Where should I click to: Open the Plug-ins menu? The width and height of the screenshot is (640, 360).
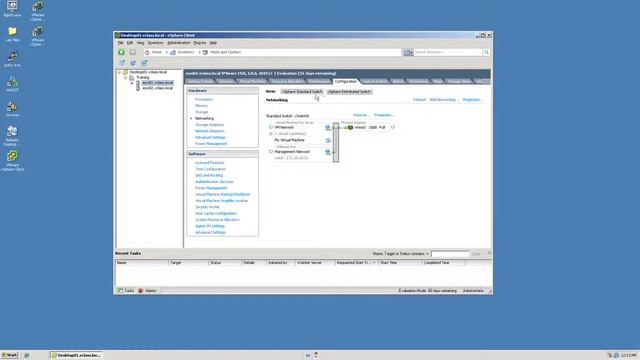point(200,43)
